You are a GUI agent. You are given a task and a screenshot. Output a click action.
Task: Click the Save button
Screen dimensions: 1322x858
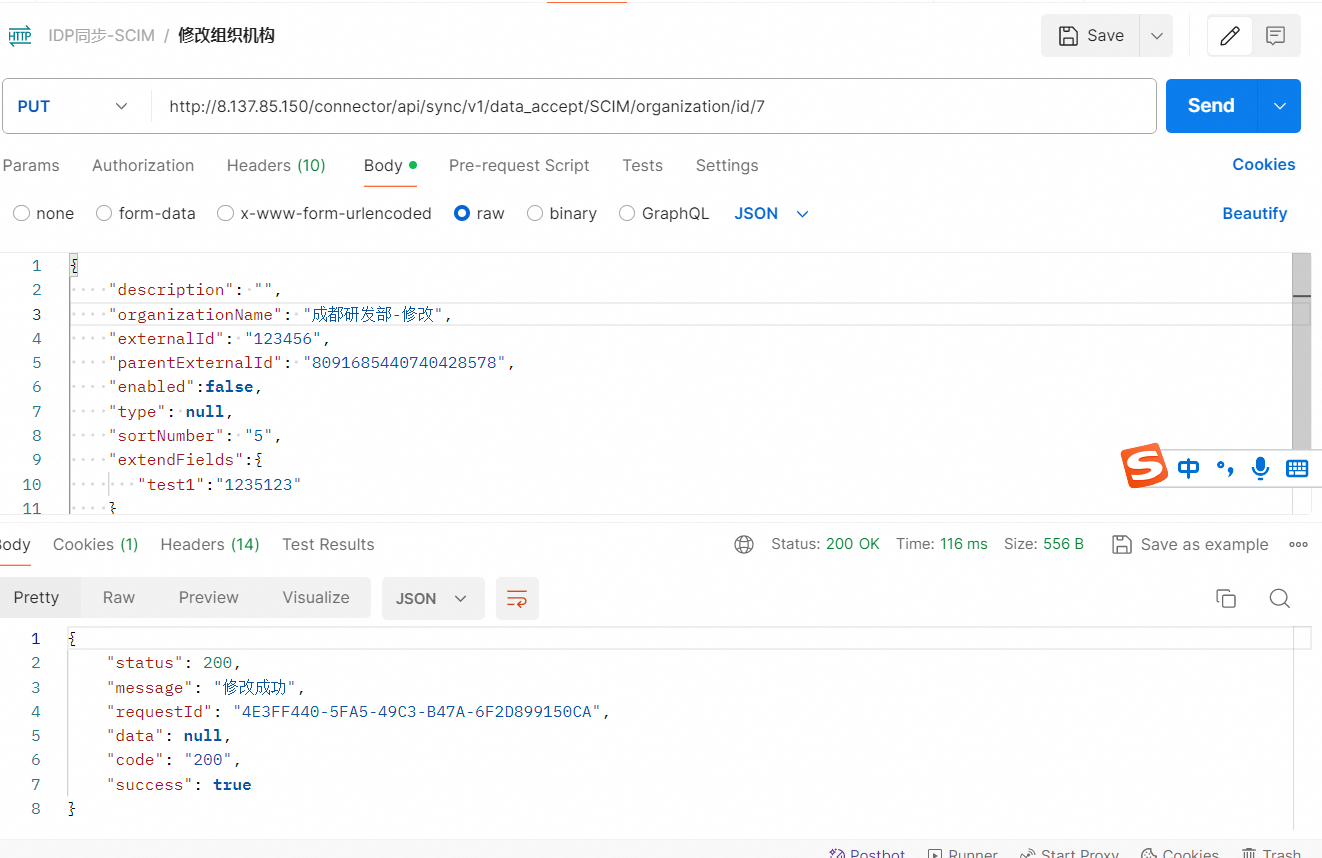pyautogui.click(x=1091, y=36)
